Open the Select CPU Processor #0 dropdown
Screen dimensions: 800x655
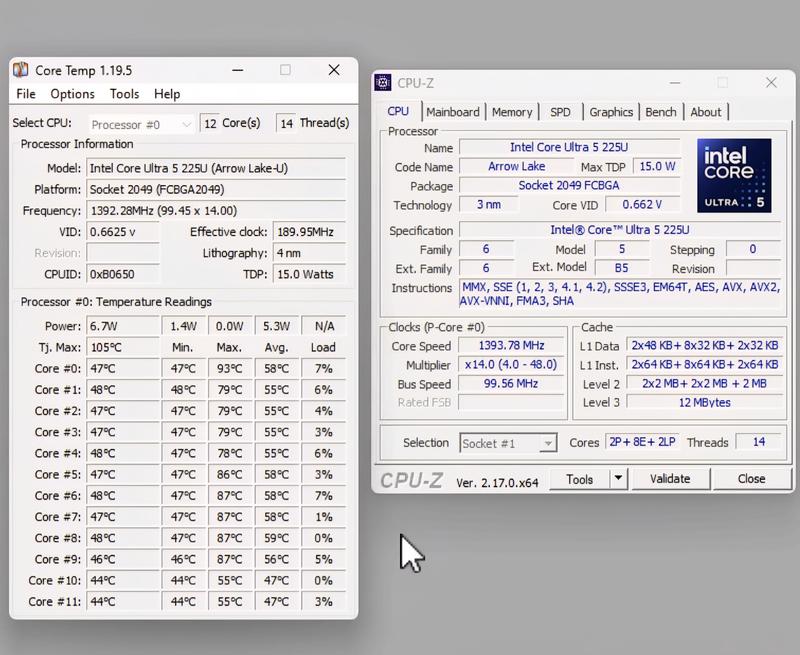point(142,124)
